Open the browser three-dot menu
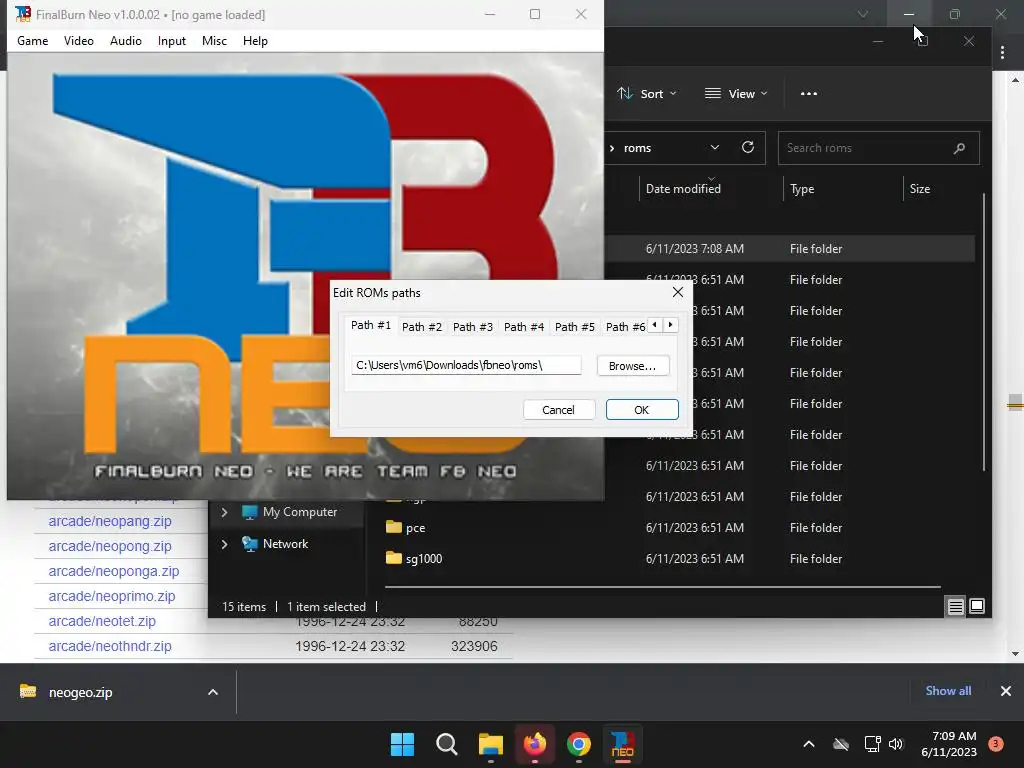1024x768 pixels. 1002,53
